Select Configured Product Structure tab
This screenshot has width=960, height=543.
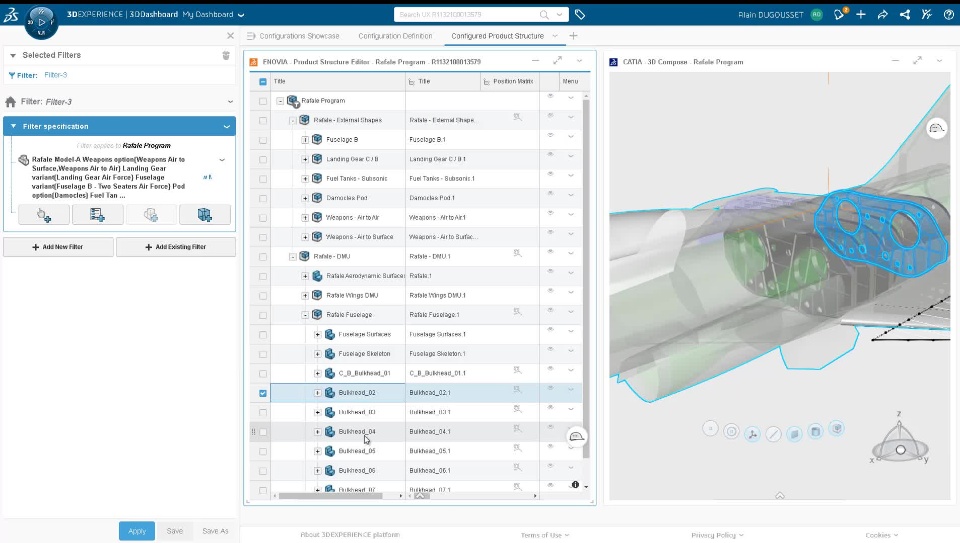click(497, 36)
